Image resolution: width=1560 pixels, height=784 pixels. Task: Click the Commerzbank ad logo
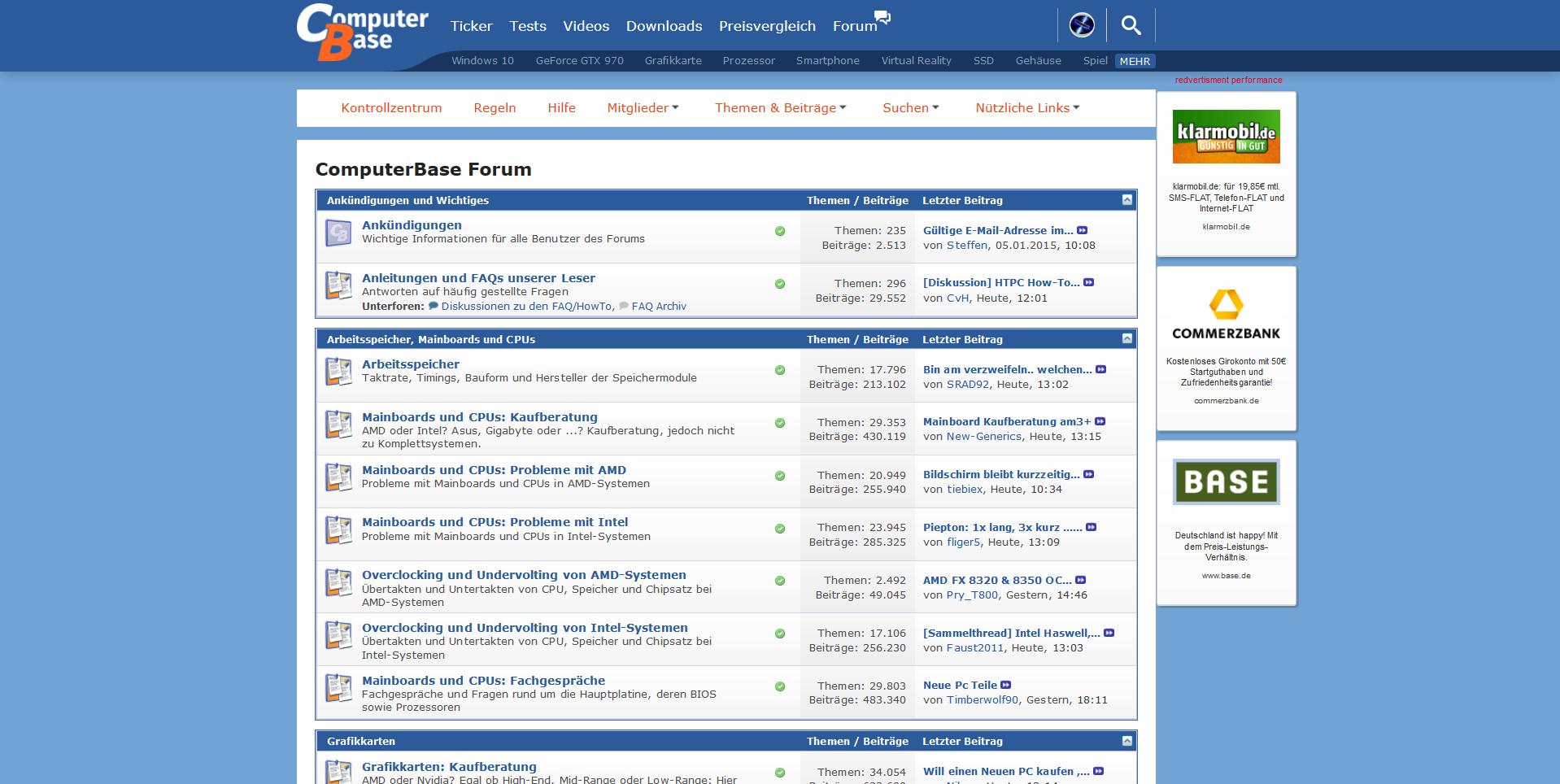tap(1226, 315)
